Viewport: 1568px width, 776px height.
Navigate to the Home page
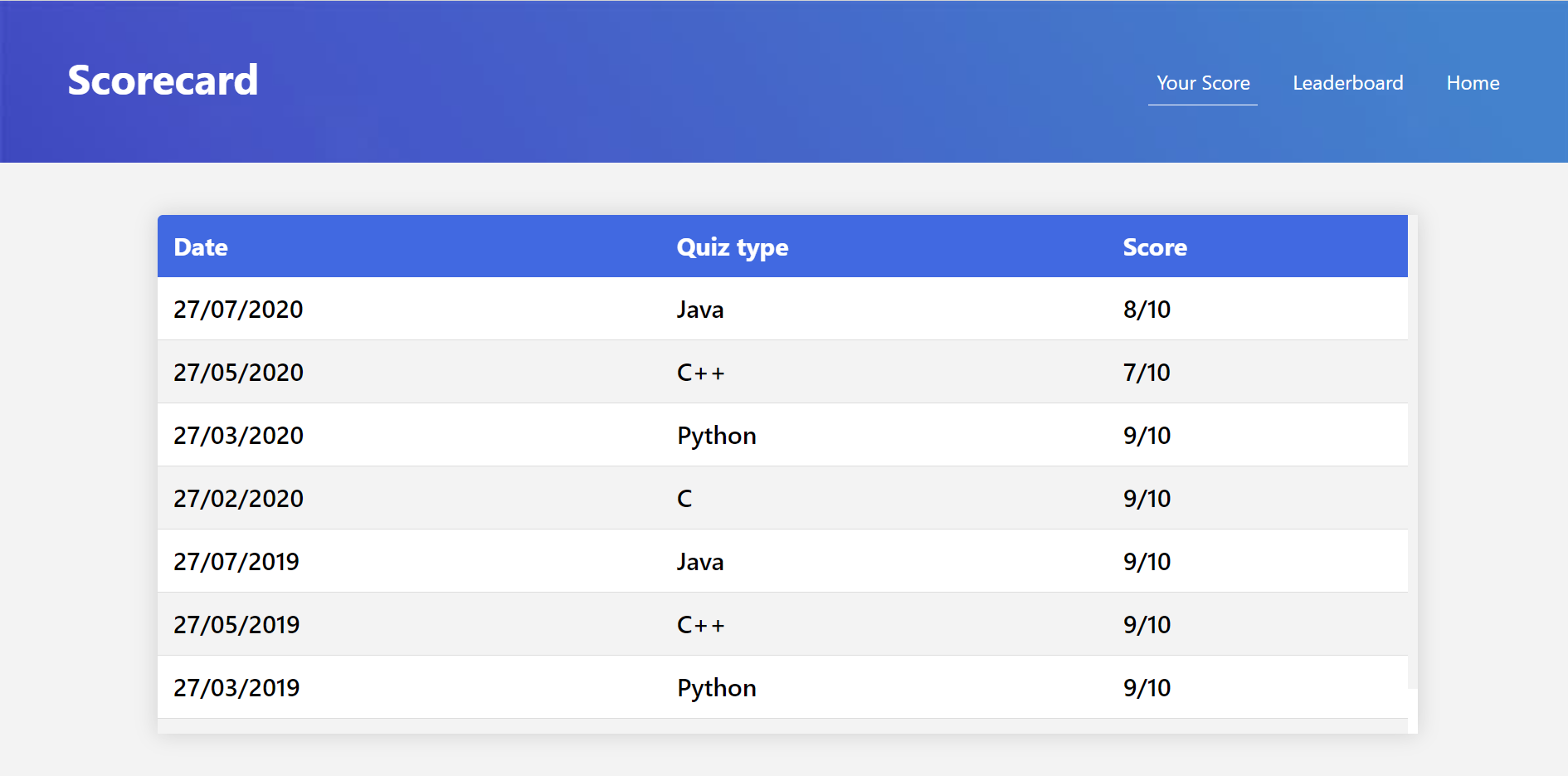pyautogui.click(x=1473, y=83)
